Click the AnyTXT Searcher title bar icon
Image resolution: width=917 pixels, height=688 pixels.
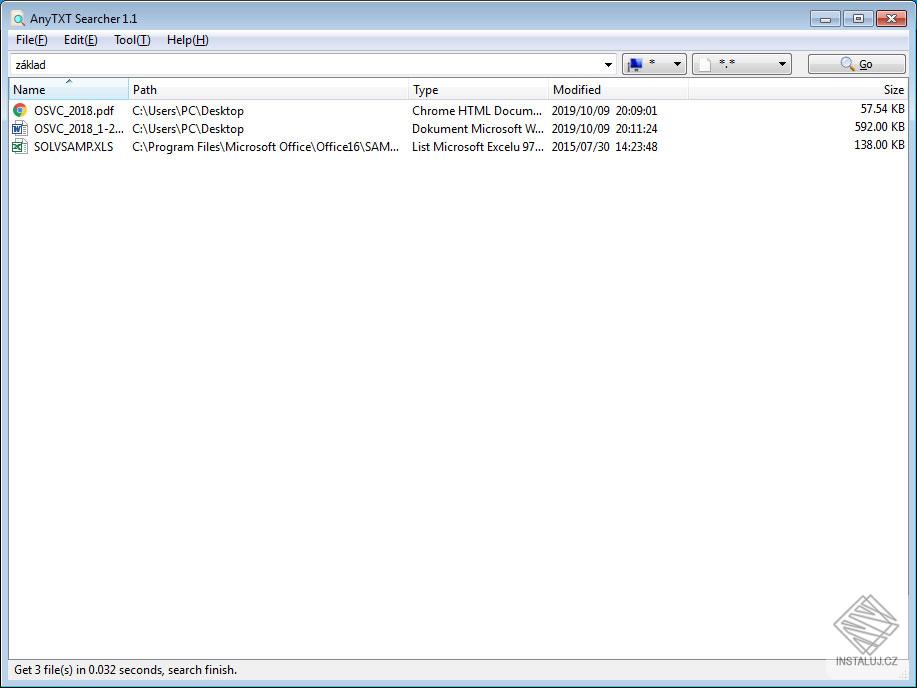click(19, 19)
